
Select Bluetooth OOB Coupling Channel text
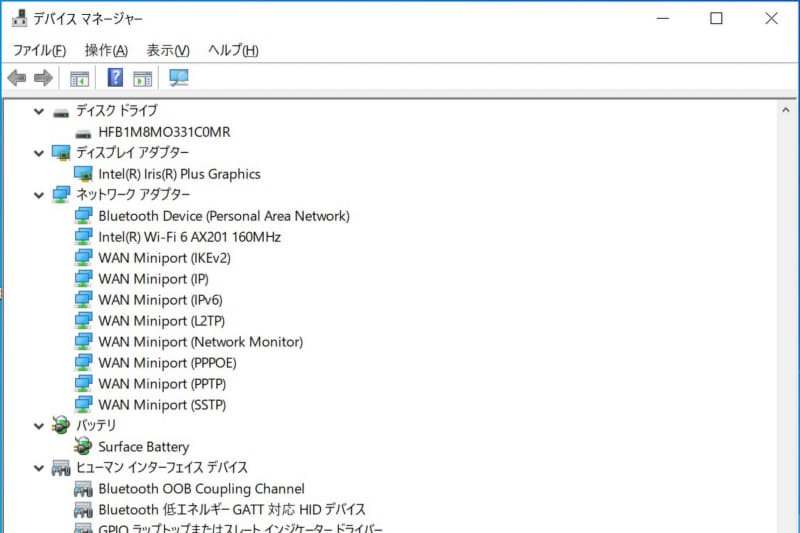(201, 489)
